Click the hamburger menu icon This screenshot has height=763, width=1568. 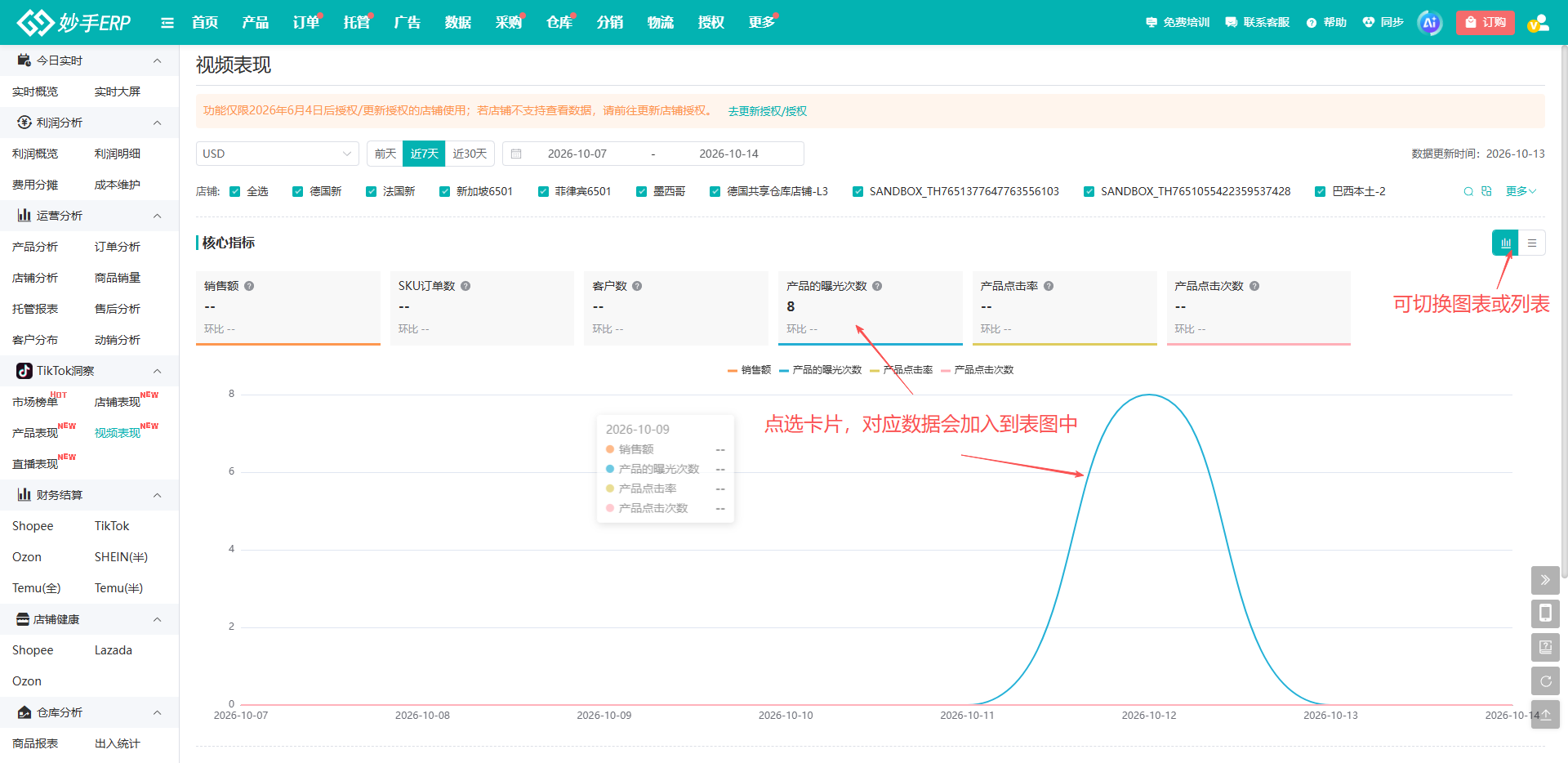coord(167,23)
